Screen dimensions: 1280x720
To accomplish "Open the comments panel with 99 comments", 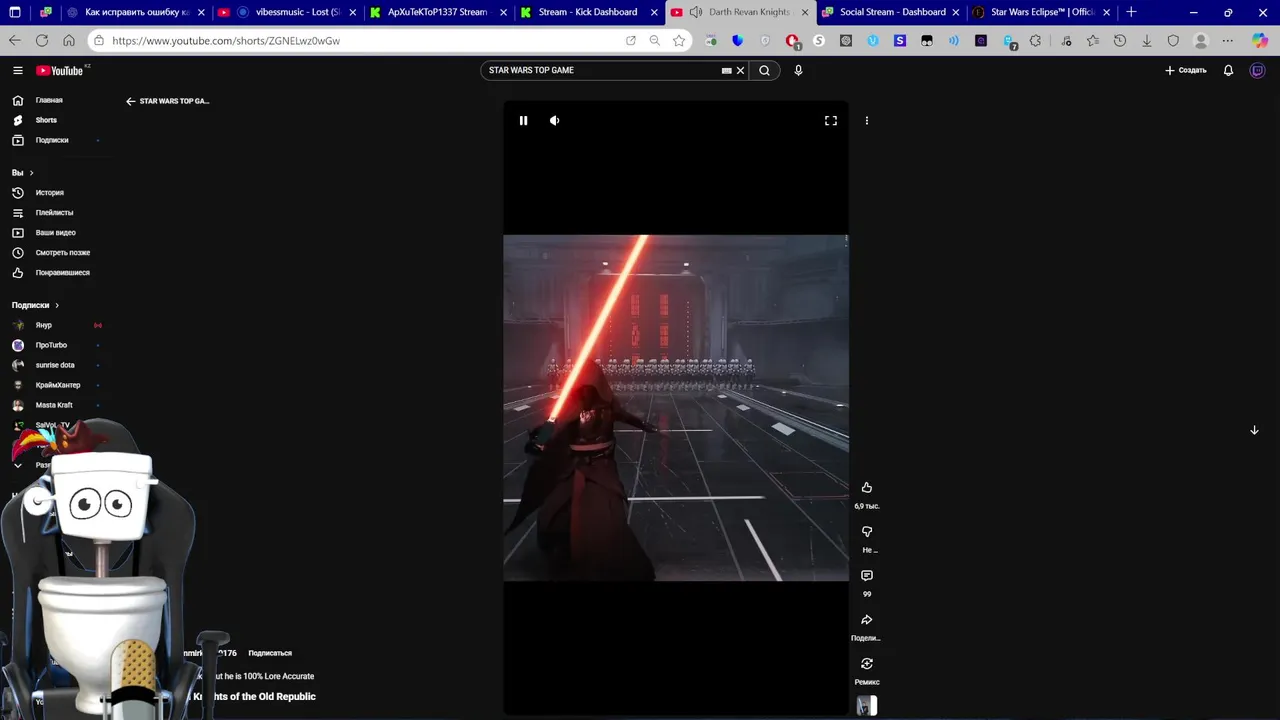I will pyautogui.click(x=867, y=575).
